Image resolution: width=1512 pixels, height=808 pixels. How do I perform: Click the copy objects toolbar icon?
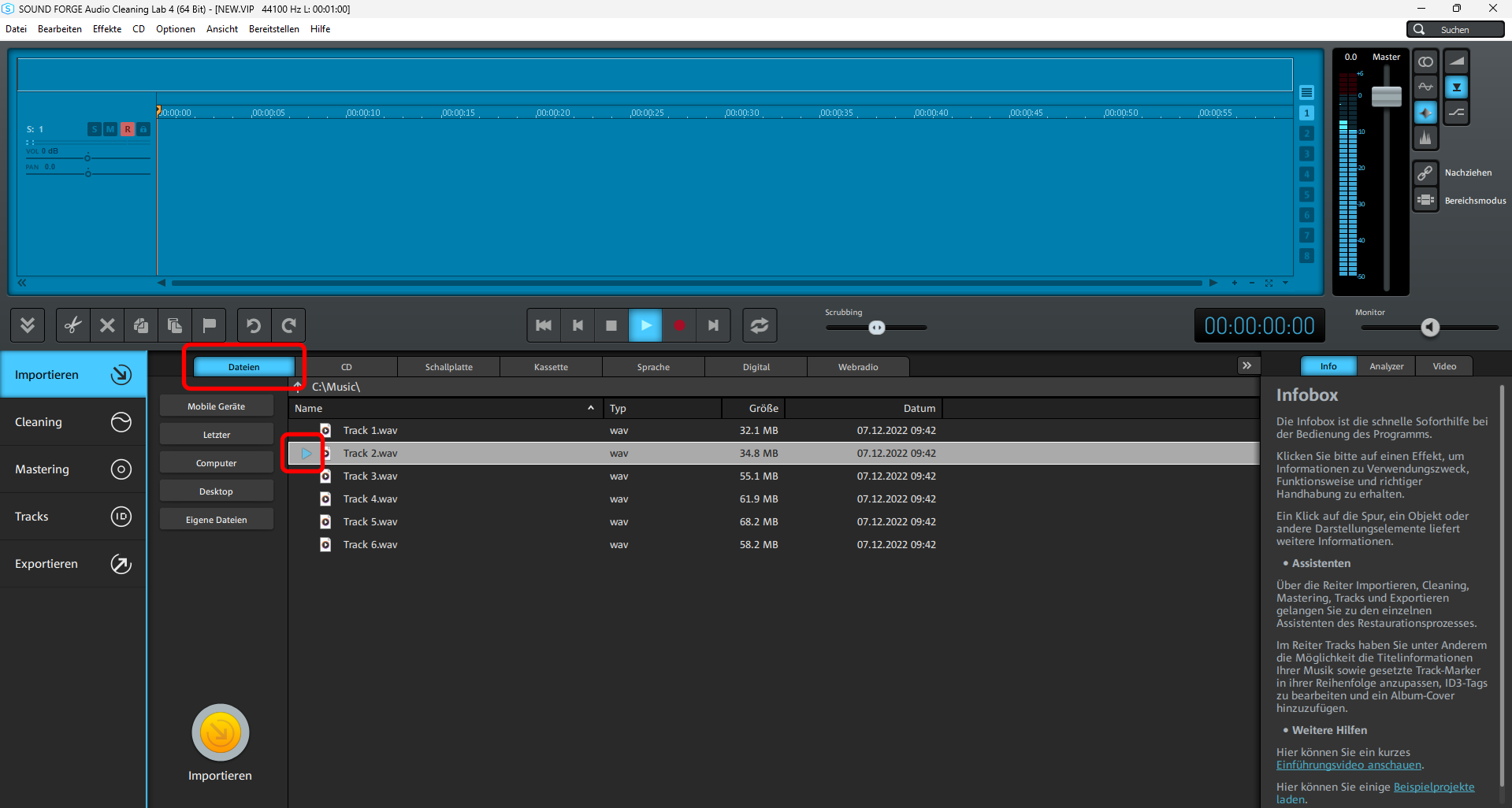point(141,325)
